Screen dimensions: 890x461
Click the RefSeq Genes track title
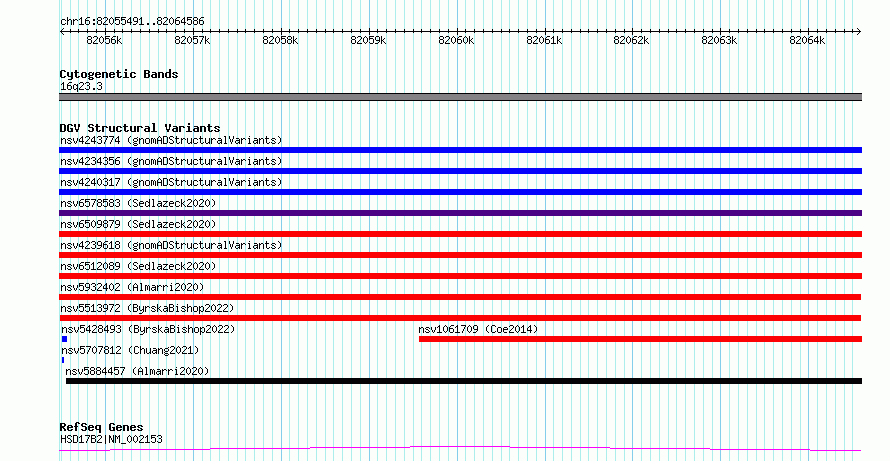click(x=101, y=428)
